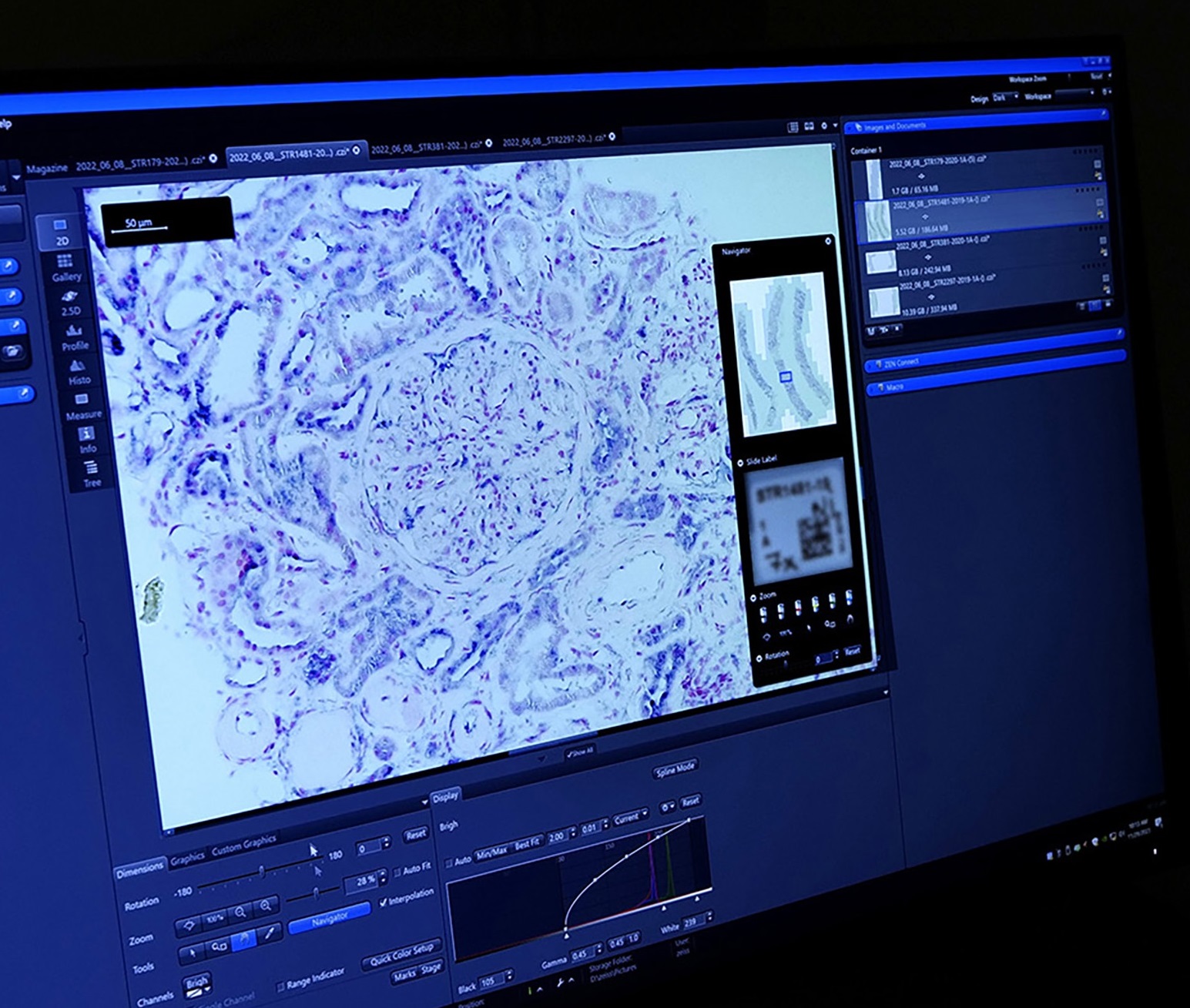The width and height of the screenshot is (1190, 1008).
Task: Select the Magazine tab
Action: (x=47, y=168)
